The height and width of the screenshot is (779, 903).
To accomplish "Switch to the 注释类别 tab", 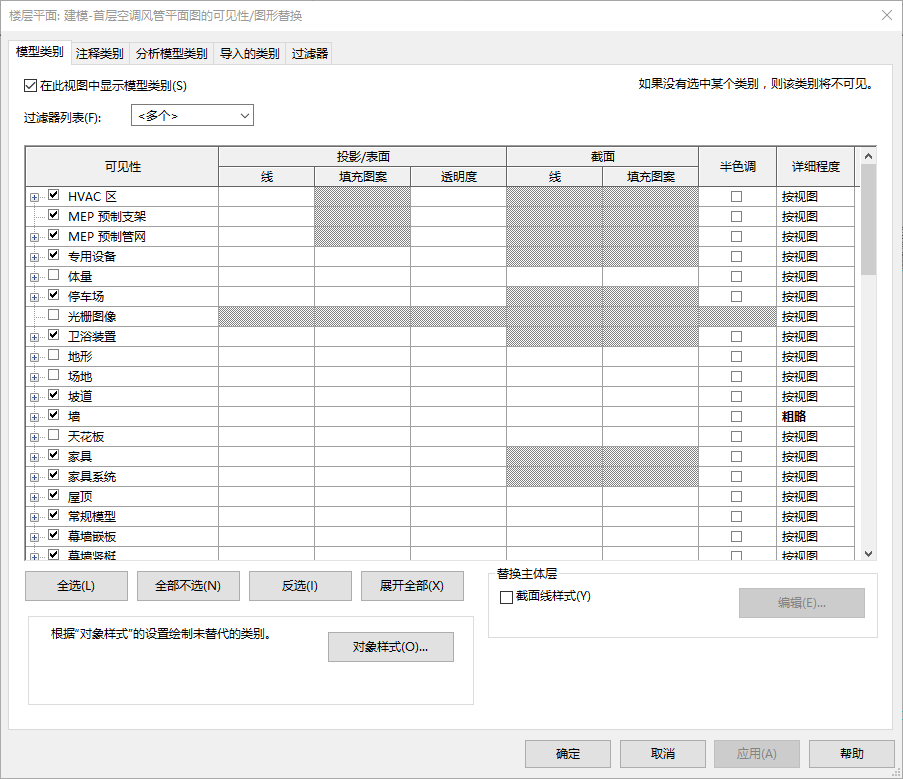I will pos(99,54).
